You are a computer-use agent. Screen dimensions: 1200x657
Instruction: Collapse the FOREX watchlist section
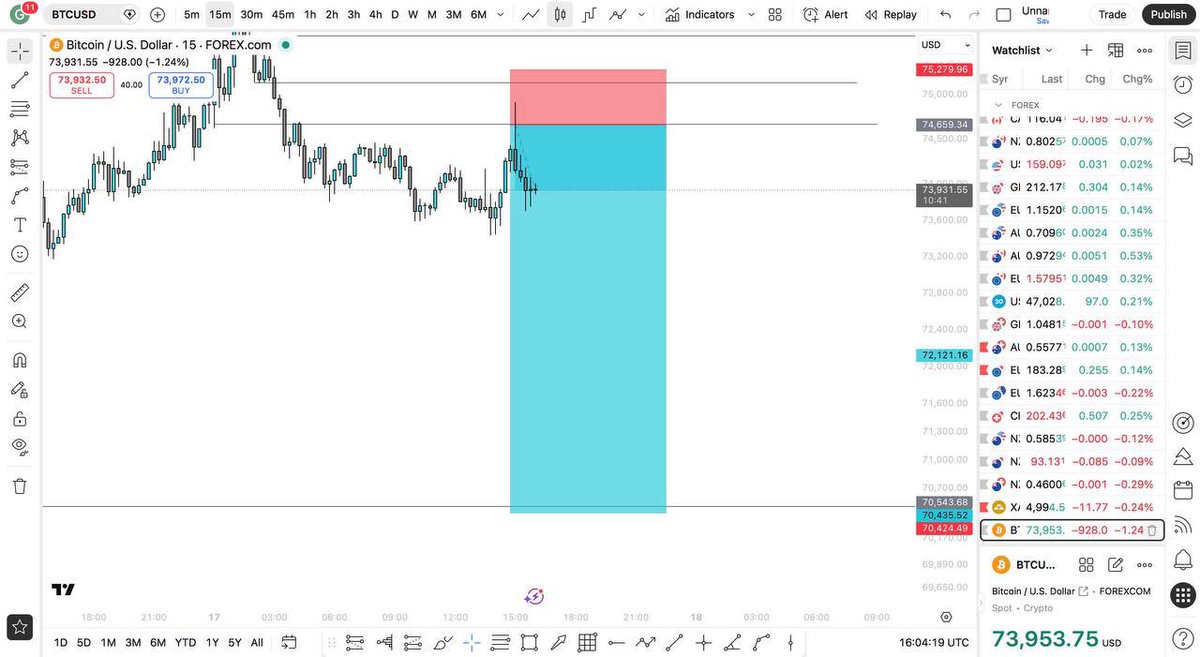tap(998, 105)
